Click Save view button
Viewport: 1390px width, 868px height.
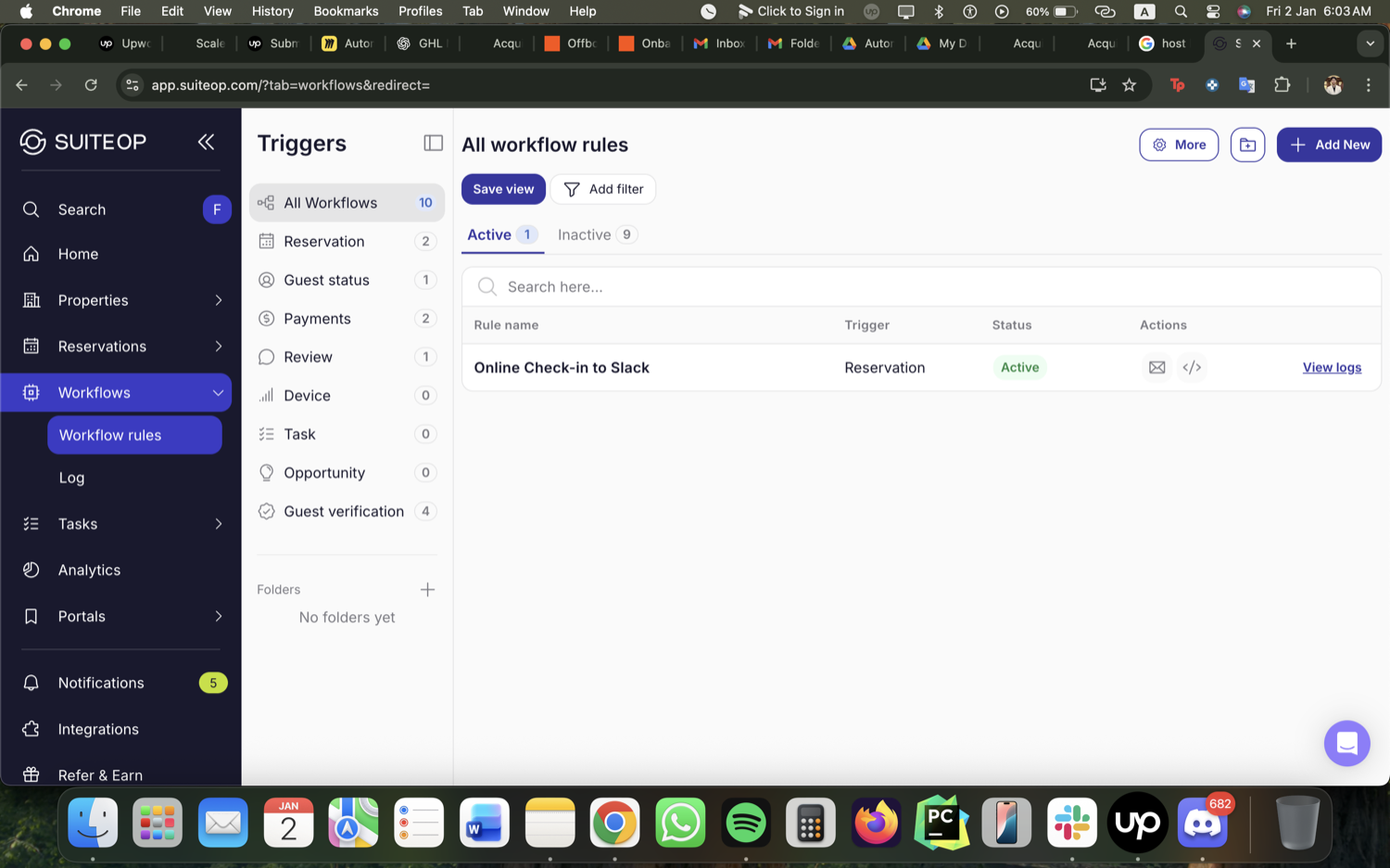[503, 189]
